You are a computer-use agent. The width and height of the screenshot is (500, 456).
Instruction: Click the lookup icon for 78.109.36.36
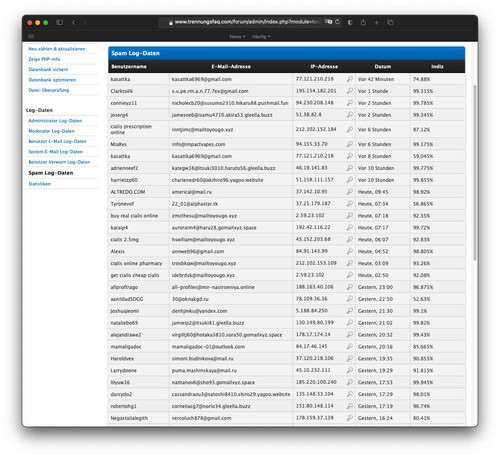point(350,299)
